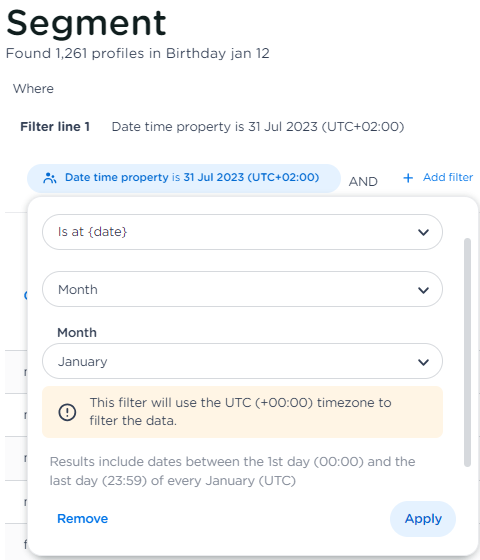This screenshot has width=480, height=560.
Task: Click the profile people icon in filter chip
Action: pyautogui.click(x=50, y=178)
